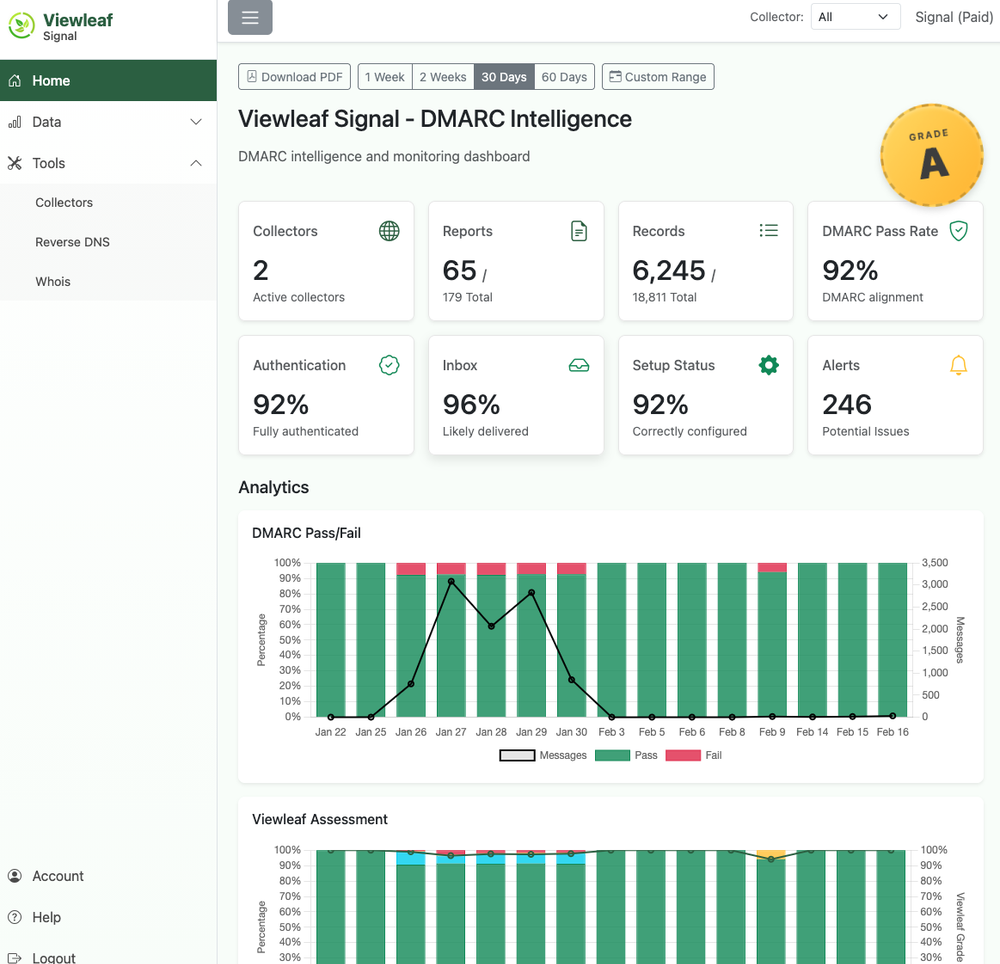This screenshot has height=964, width=1000.
Task: Click the bell icon on Alerts card
Action: coord(959,365)
